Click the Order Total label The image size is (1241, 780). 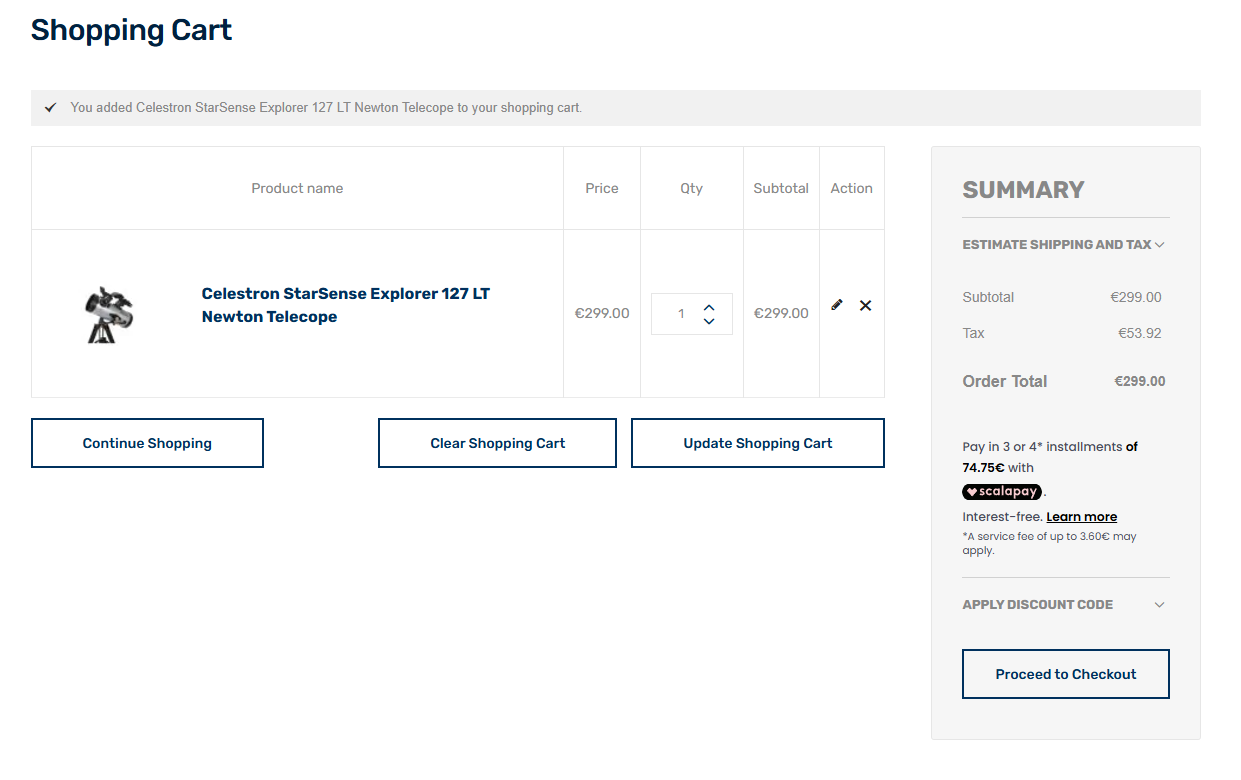click(1005, 381)
